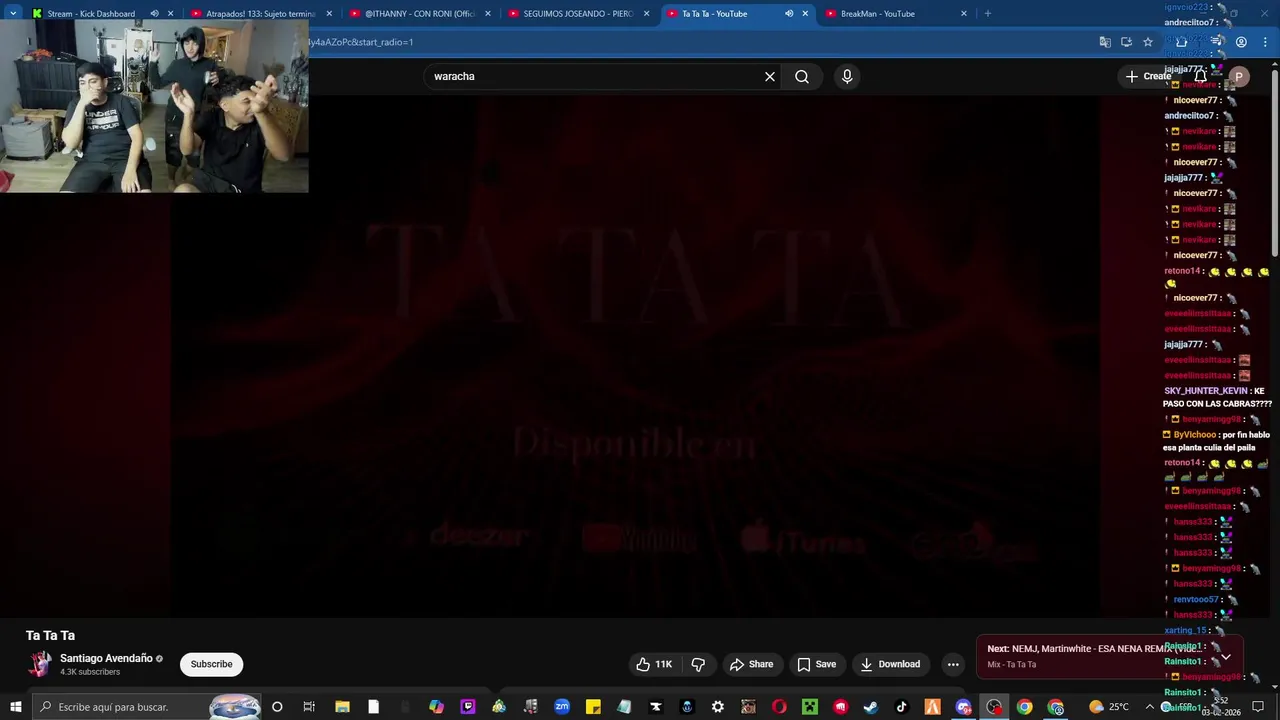Open Steam from the taskbar

pyautogui.click(x=871, y=707)
